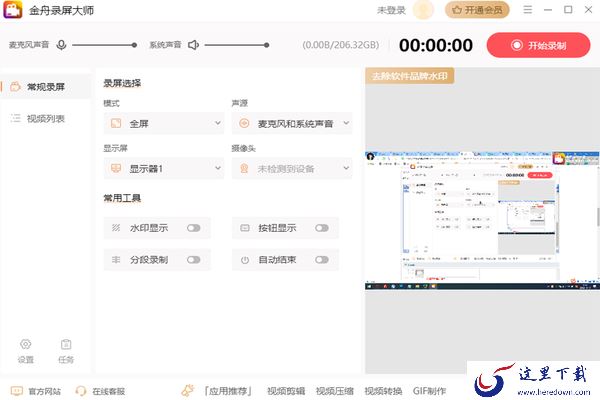This screenshot has height=400, width=600.
Task: Click the webcam icon beside 未检测到设备
Action: pyautogui.click(x=244, y=168)
